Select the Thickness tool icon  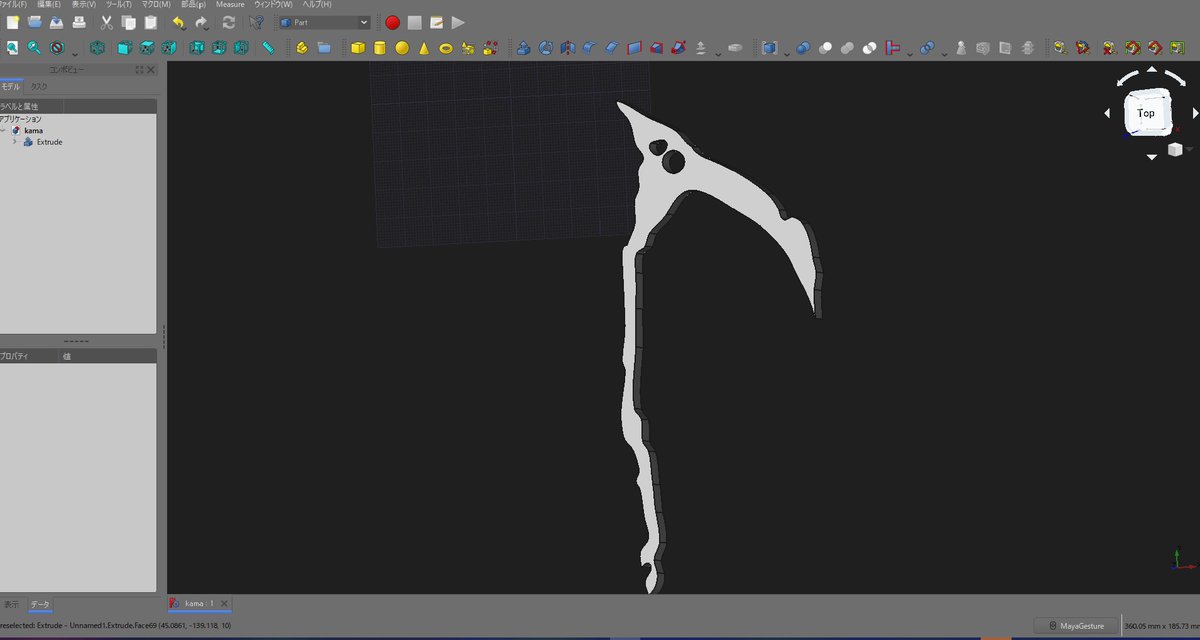735,47
